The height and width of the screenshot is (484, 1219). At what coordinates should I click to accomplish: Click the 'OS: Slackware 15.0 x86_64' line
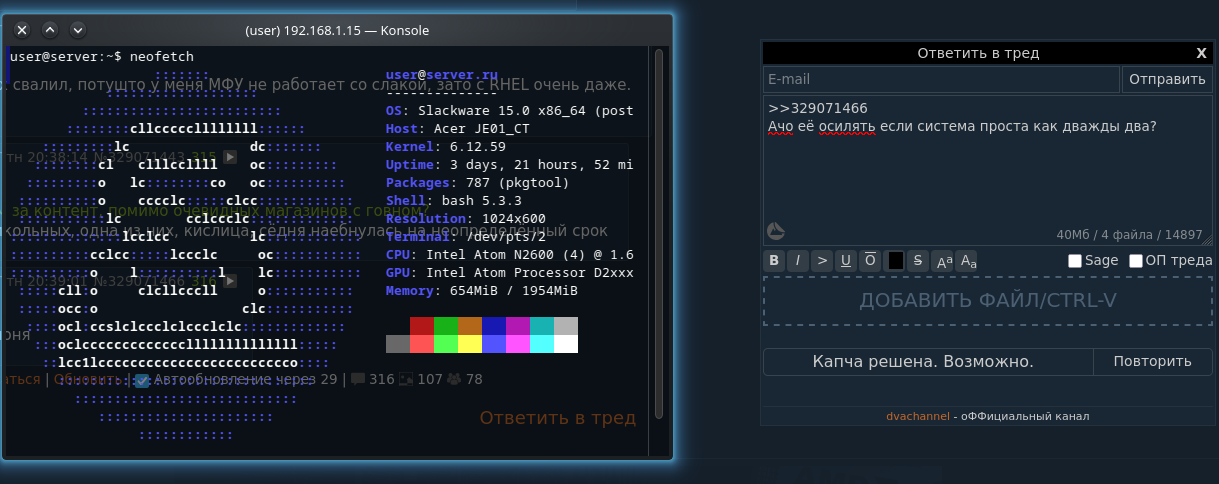[x=510, y=111]
